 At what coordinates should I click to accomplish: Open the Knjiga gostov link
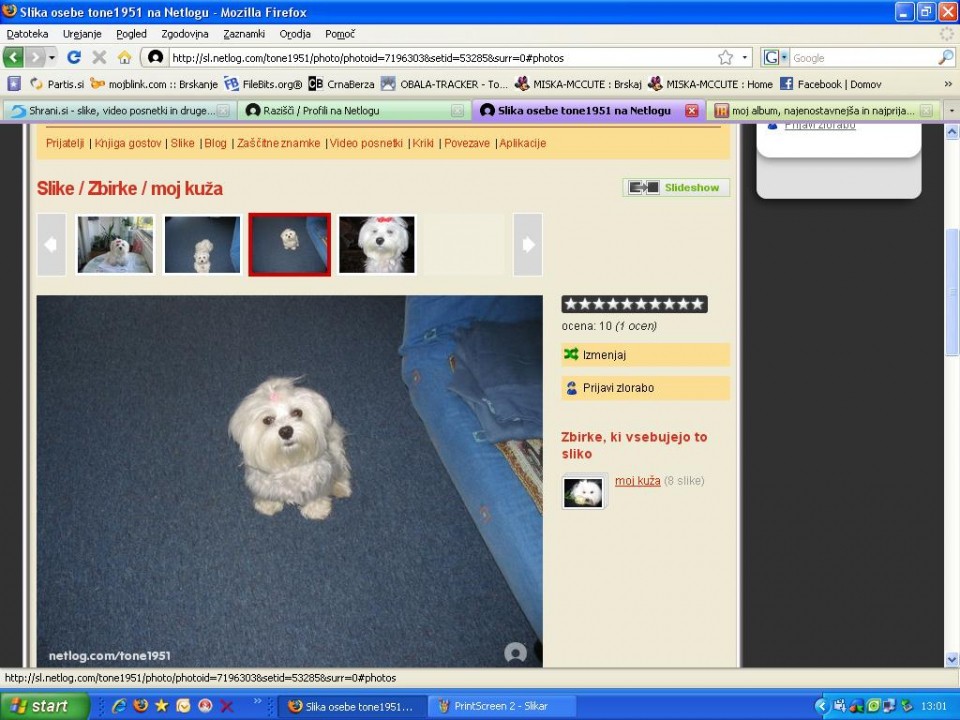click(x=128, y=143)
